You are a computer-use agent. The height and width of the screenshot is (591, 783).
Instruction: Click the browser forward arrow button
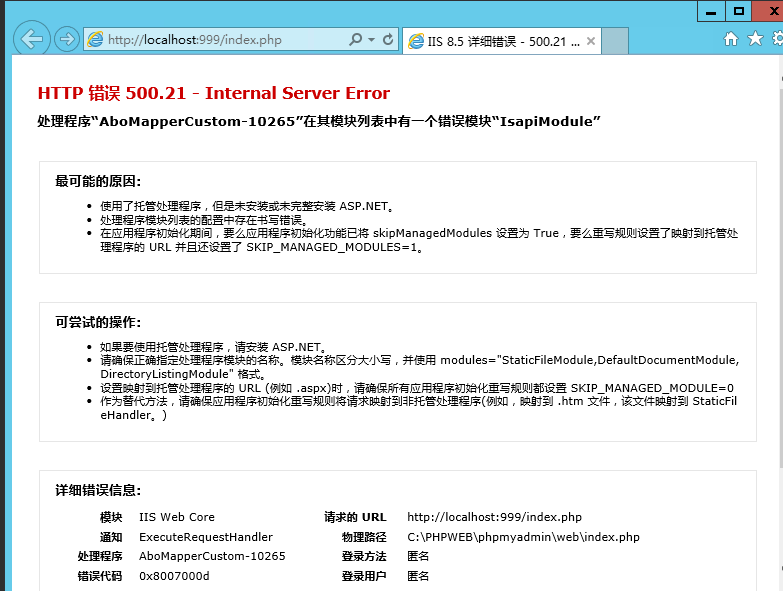point(67,39)
